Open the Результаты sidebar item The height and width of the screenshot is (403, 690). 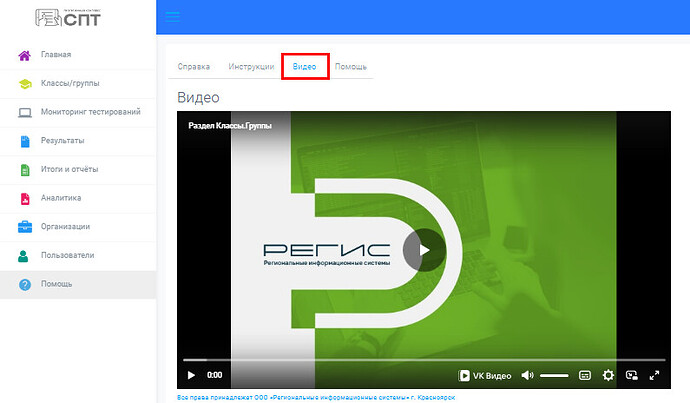click(x=62, y=140)
